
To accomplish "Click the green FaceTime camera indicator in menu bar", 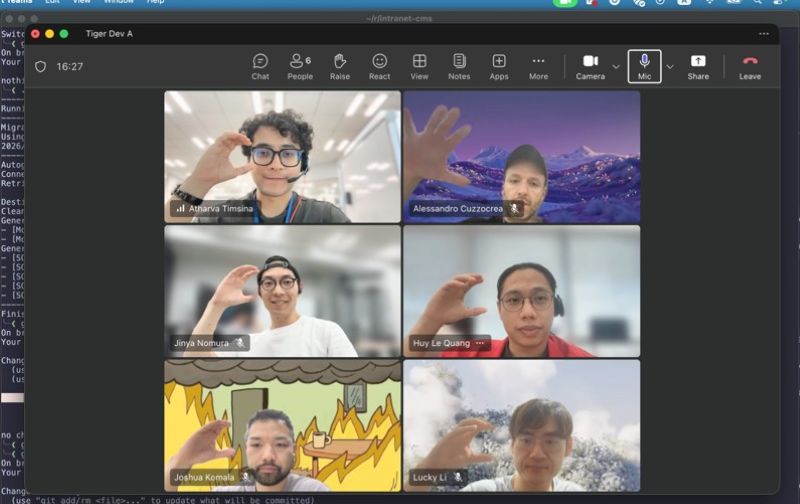I will tap(565, 3).
